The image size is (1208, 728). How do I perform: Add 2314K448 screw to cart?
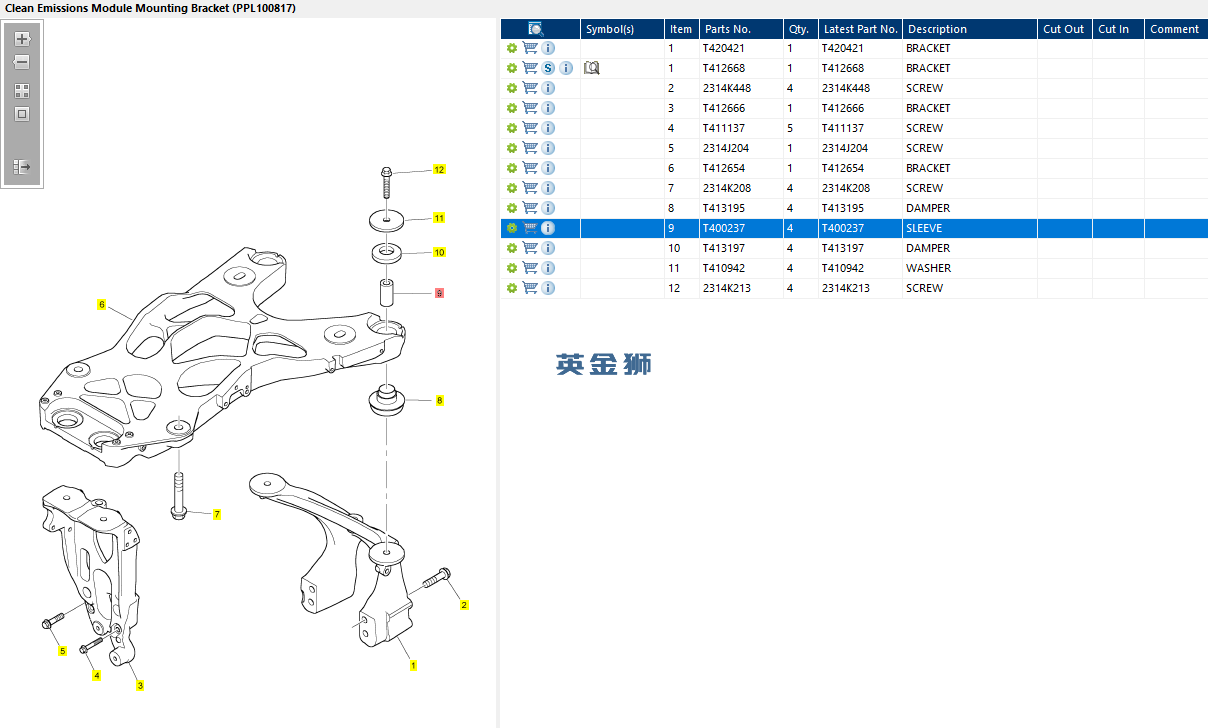pos(530,88)
